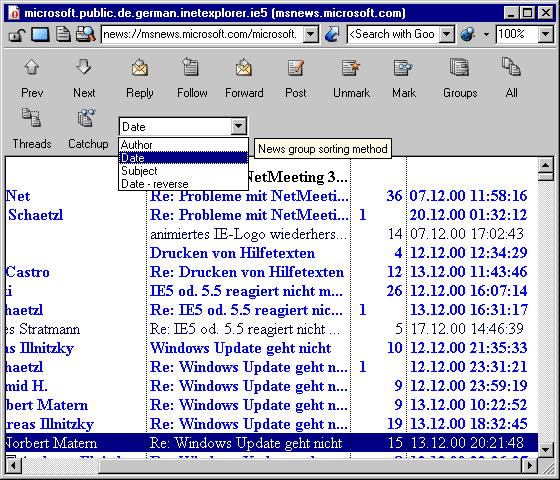Click date 17.12.00 14:46:39

467,329
